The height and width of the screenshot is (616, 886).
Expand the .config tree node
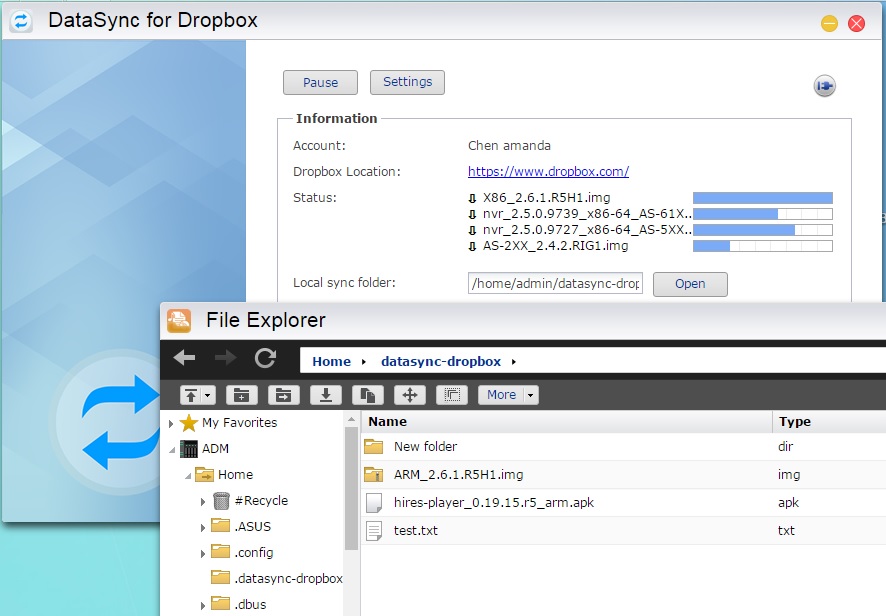[x=203, y=554]
